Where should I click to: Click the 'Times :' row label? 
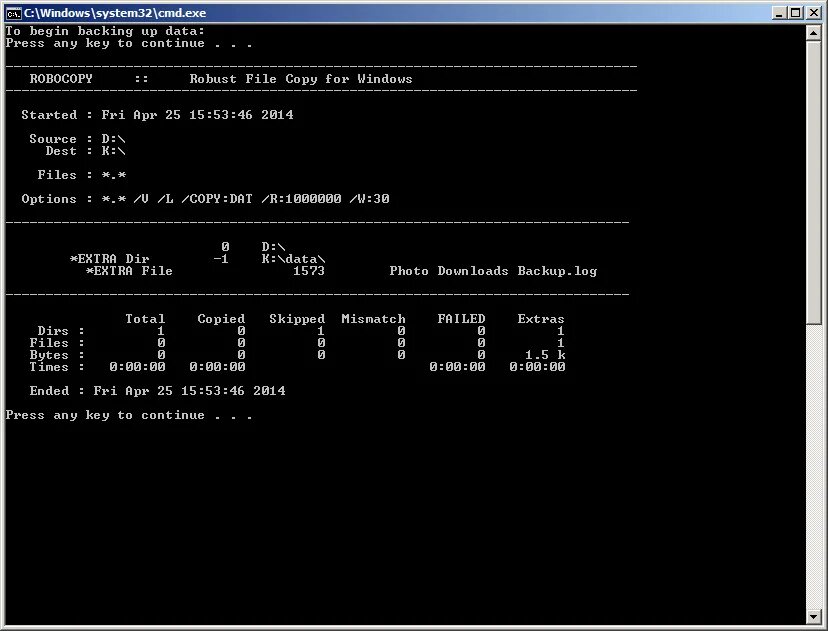click(57, 367)
